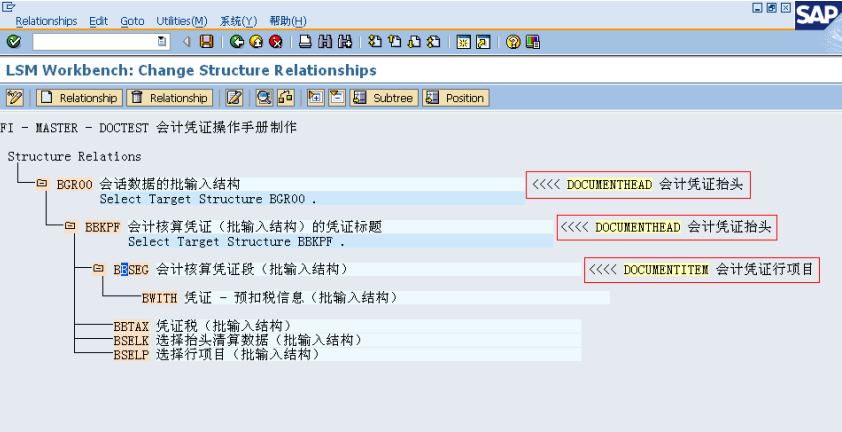Click the Find binoculars icon
842x432 pixels.
[325, 42]
